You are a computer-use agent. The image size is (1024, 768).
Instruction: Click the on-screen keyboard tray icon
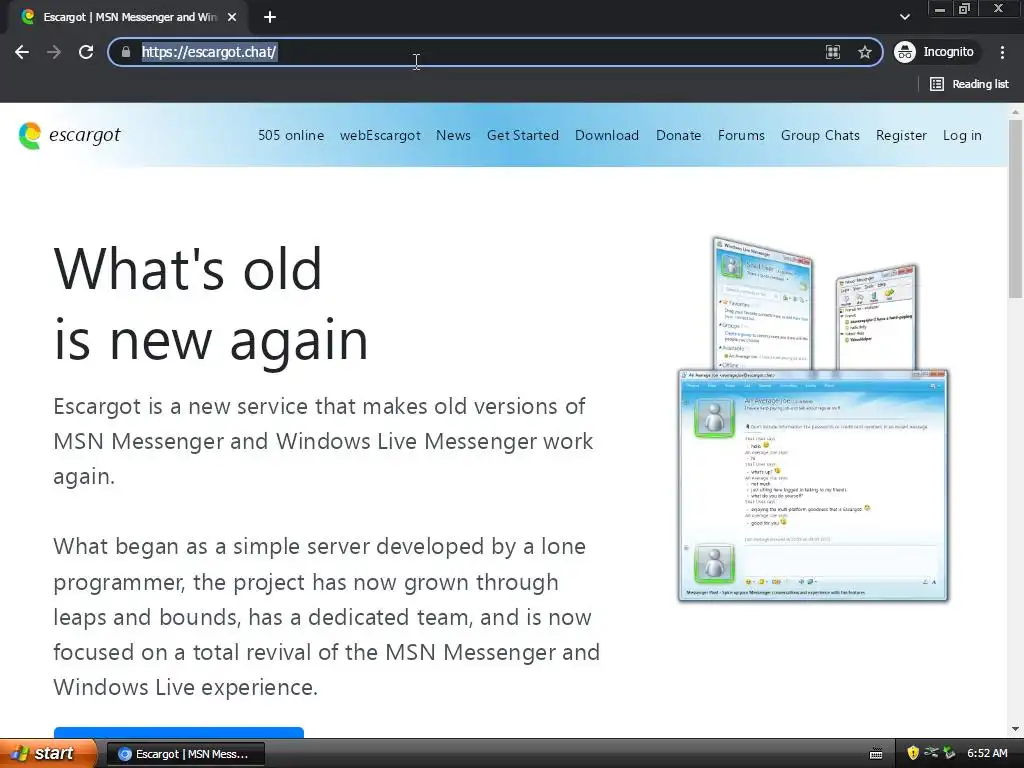tap(876, 754)
